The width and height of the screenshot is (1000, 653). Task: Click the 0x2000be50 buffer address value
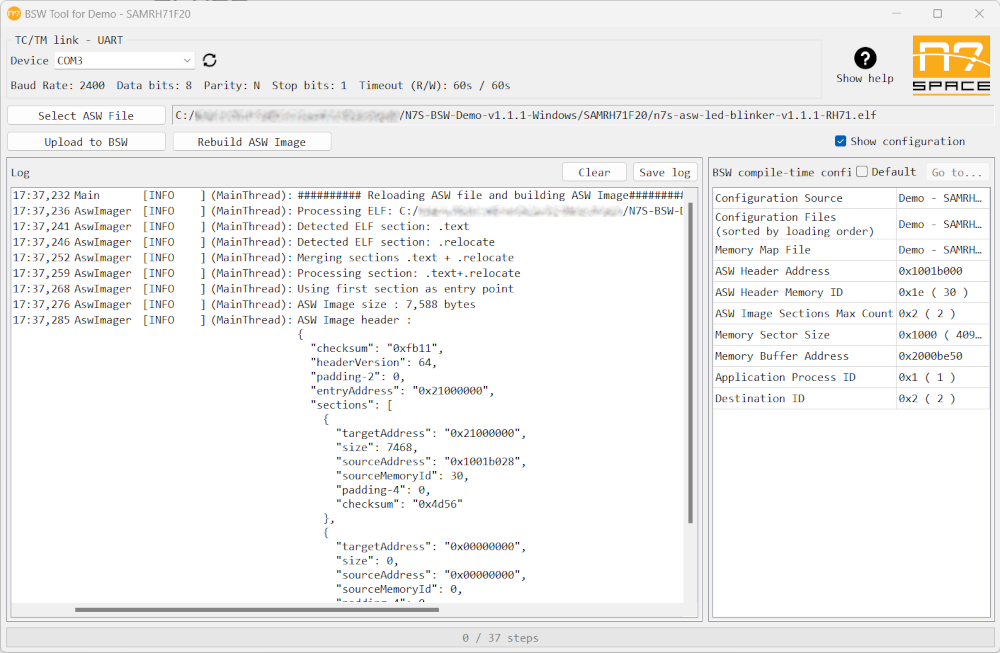tap(930, 356)
